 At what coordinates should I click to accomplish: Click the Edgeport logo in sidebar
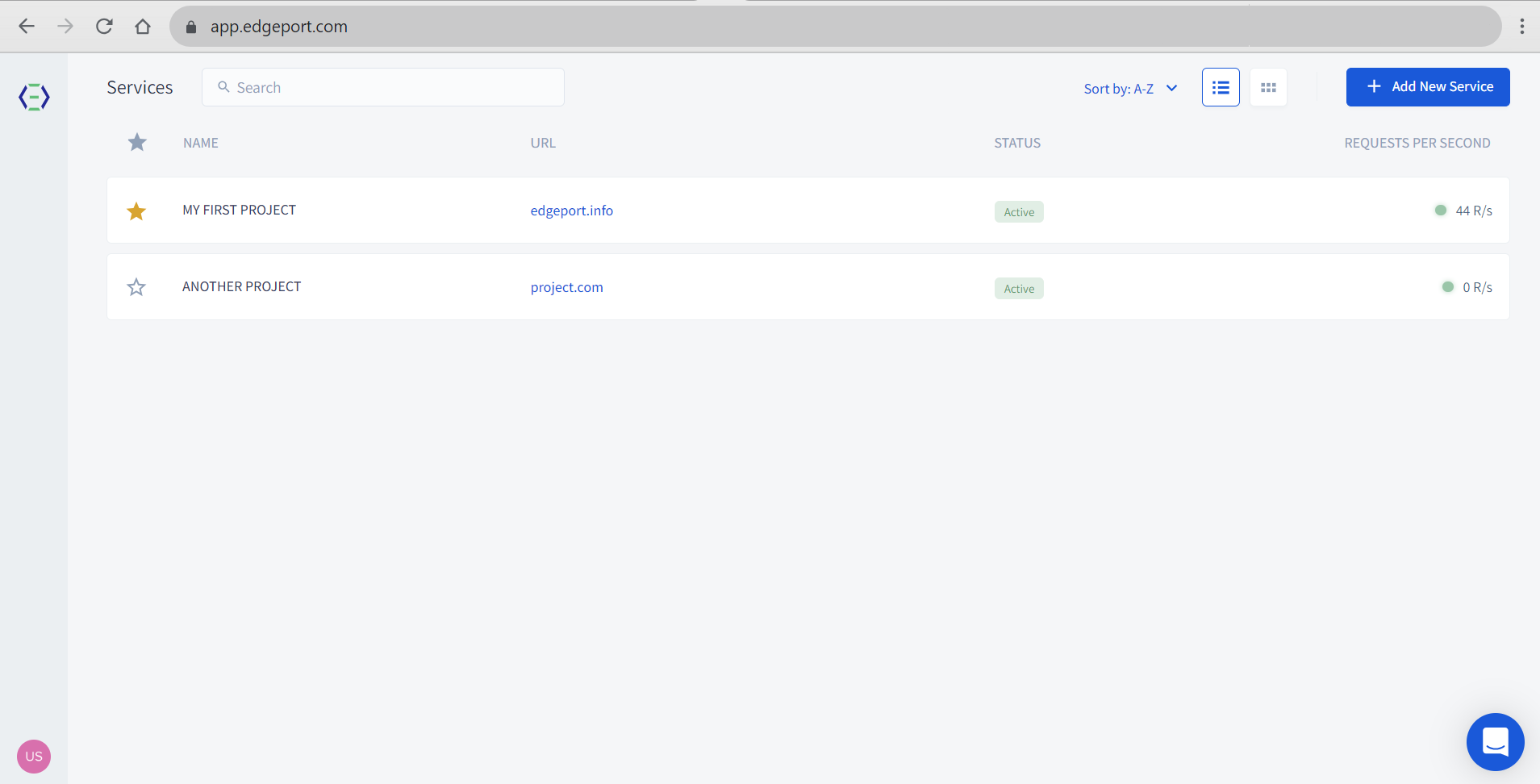(x=34, y=97)
